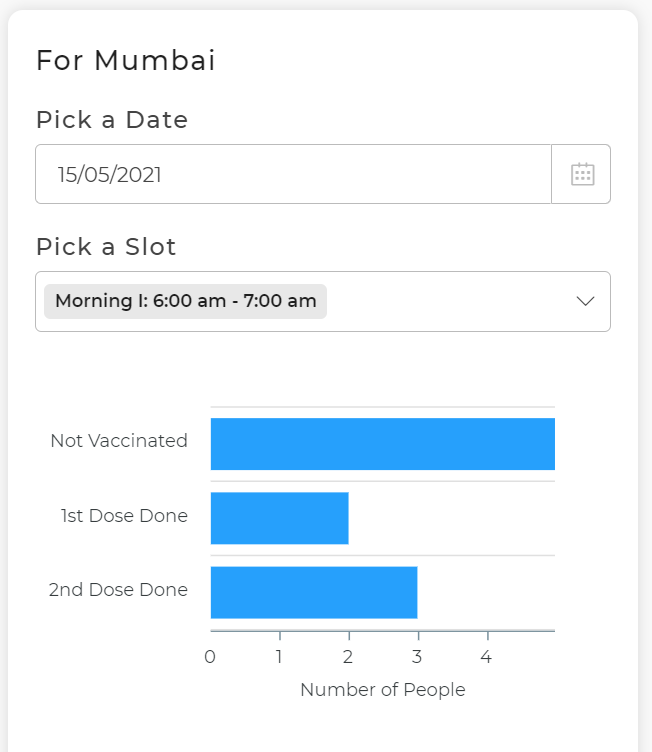This screenshot has height=752, width=652.
Task: Click the Pick a Date label
Action: coord(112,120)
